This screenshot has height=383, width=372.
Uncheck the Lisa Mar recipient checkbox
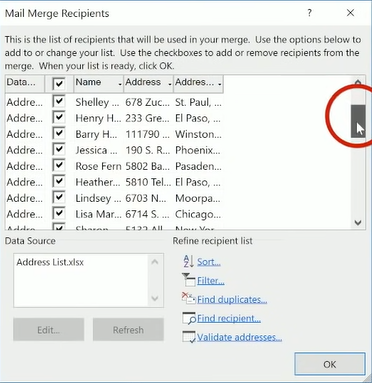(59, 213)
